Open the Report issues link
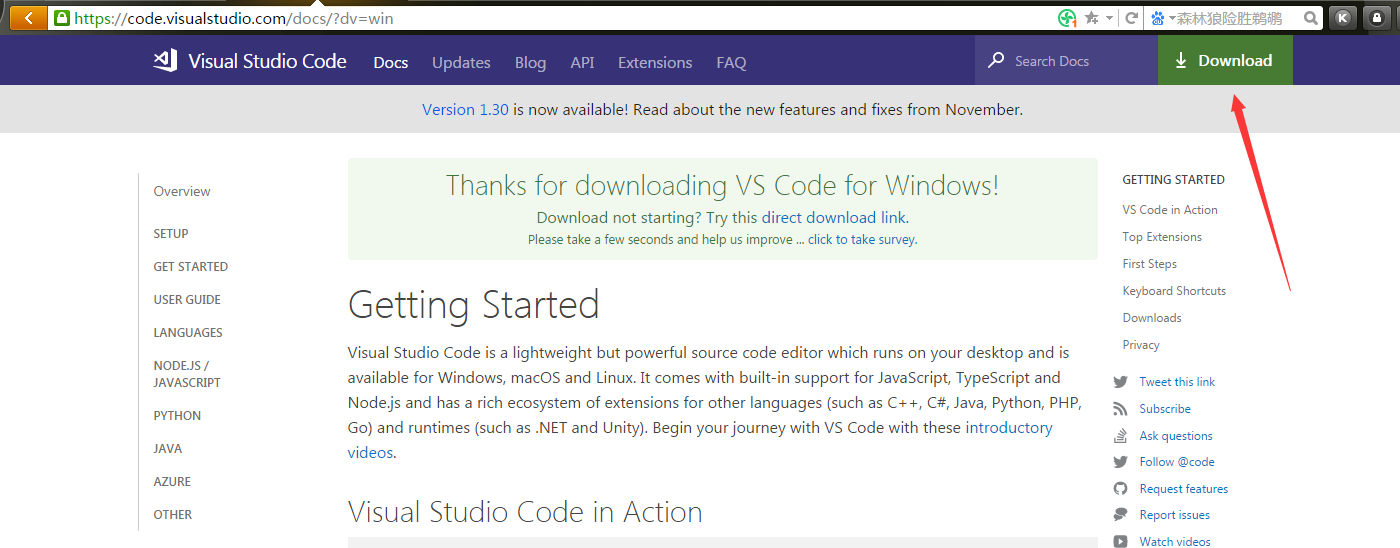Screen dimensions: 1400x548 pyautogui.click(x=1175, y=515)
